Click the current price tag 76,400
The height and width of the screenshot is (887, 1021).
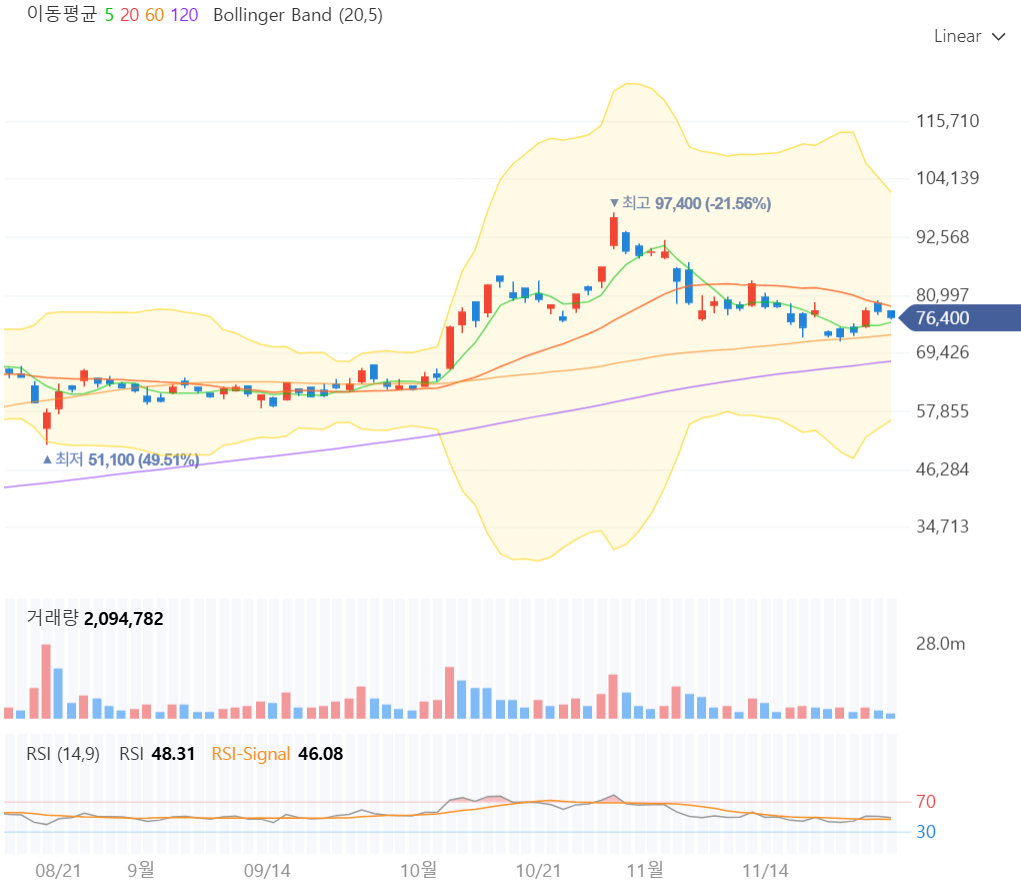tap(958, 318)
